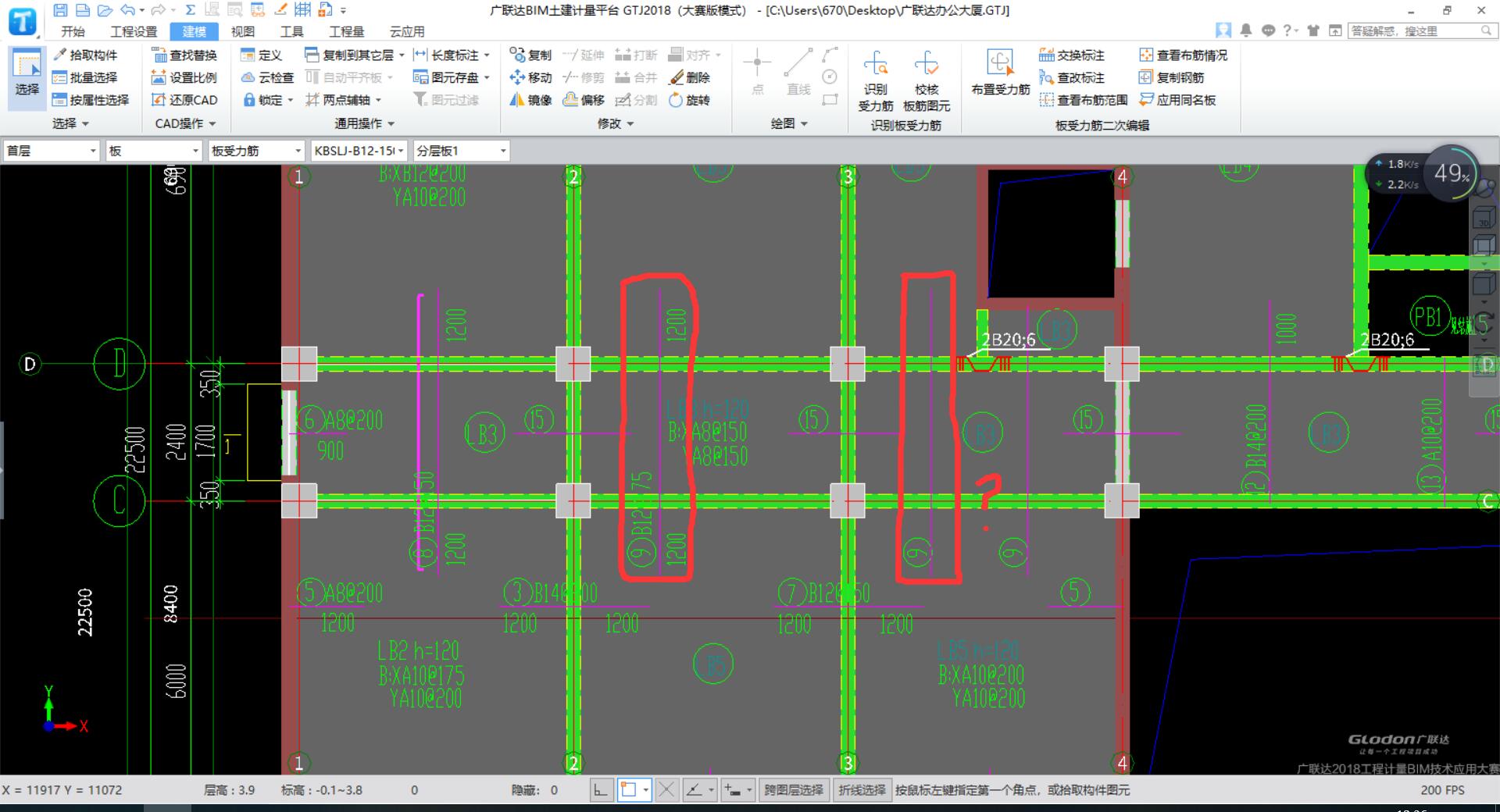
Task: Expand 复制到其它层 dropdown arrow
Action: coord(402,55)
